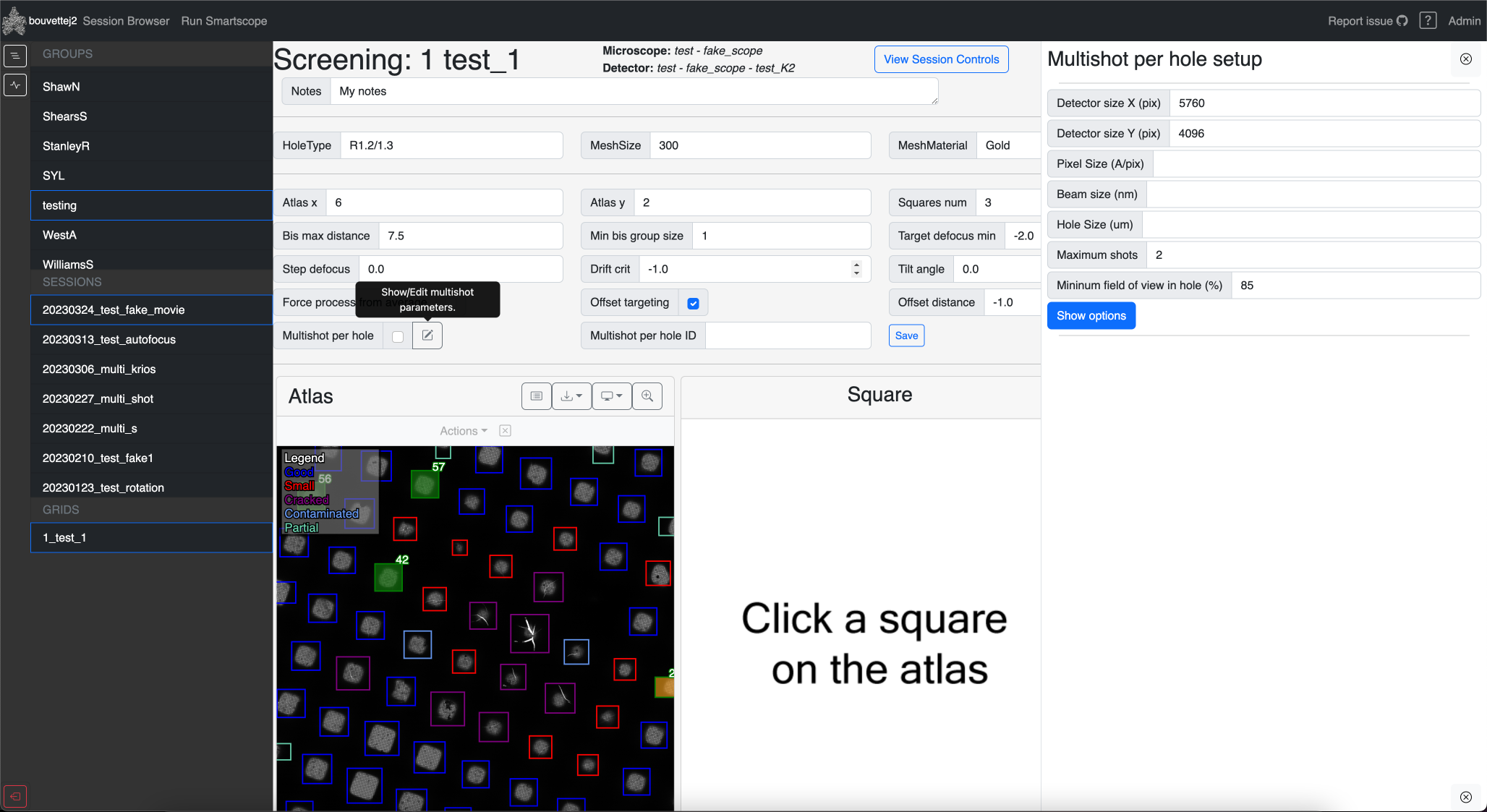Click the Atlas zoom magnifier icon
The image size is (1487, 812).
pos(647,396)
